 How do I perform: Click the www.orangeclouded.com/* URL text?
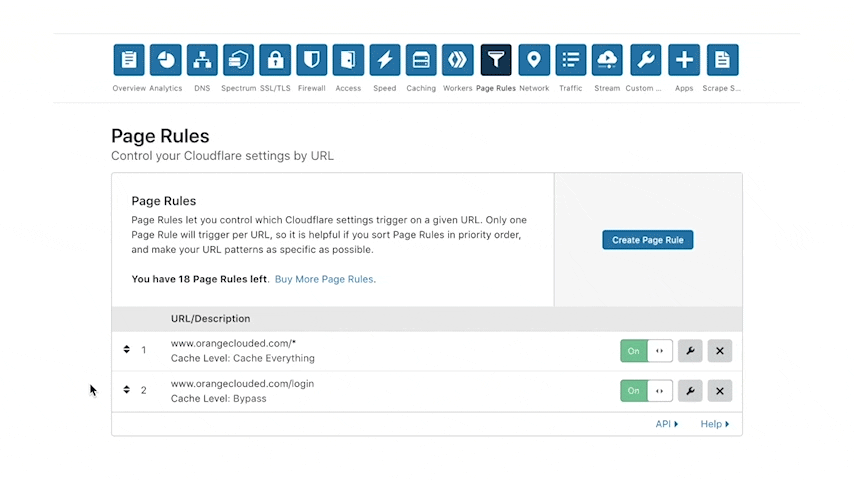233,343
